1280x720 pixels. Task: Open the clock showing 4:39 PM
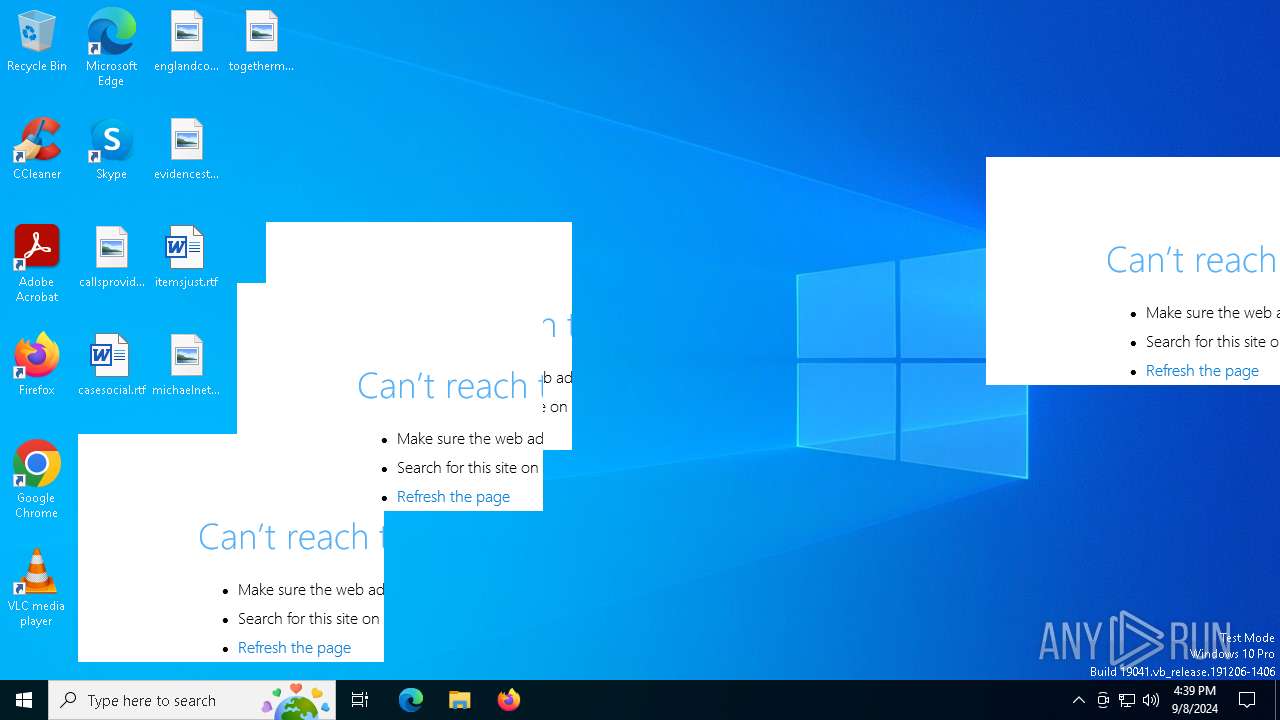pyautogui.click(x=1195, y=700)
